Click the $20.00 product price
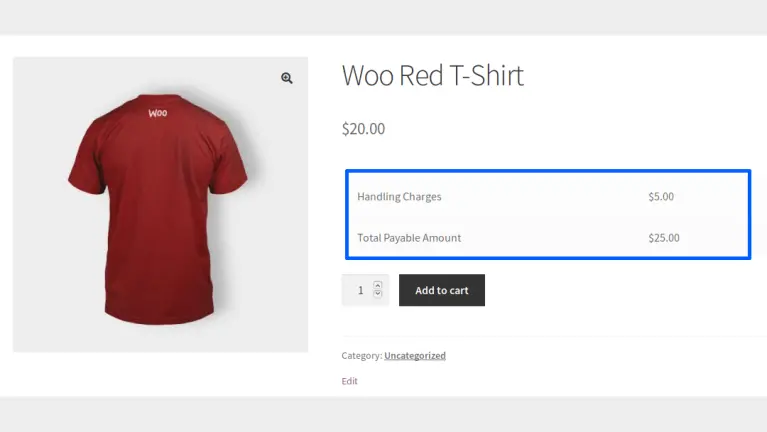 (x=363, y=129)
